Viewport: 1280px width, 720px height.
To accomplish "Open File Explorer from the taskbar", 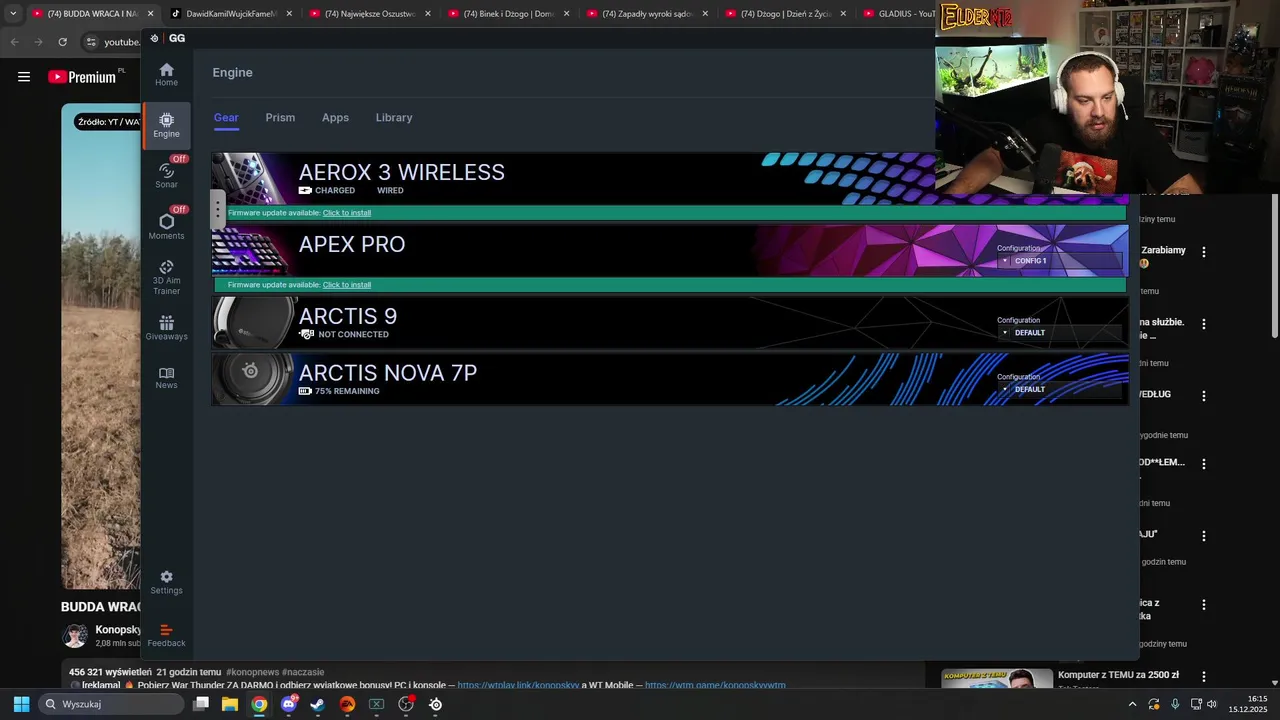I will coord(230,704).
